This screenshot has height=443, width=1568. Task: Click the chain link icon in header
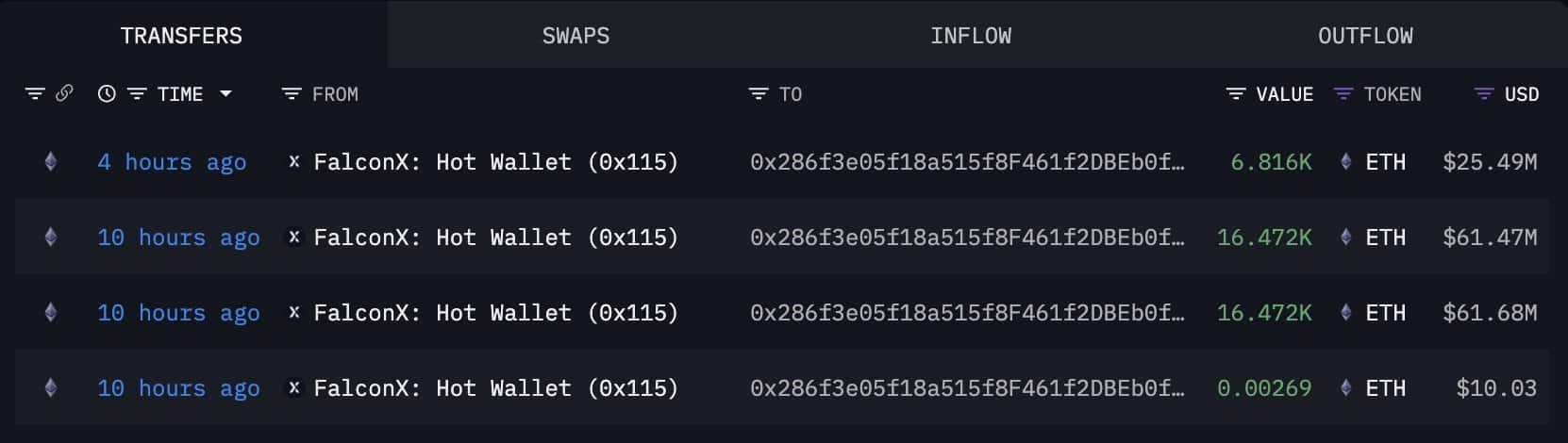[x=64, y=93]
